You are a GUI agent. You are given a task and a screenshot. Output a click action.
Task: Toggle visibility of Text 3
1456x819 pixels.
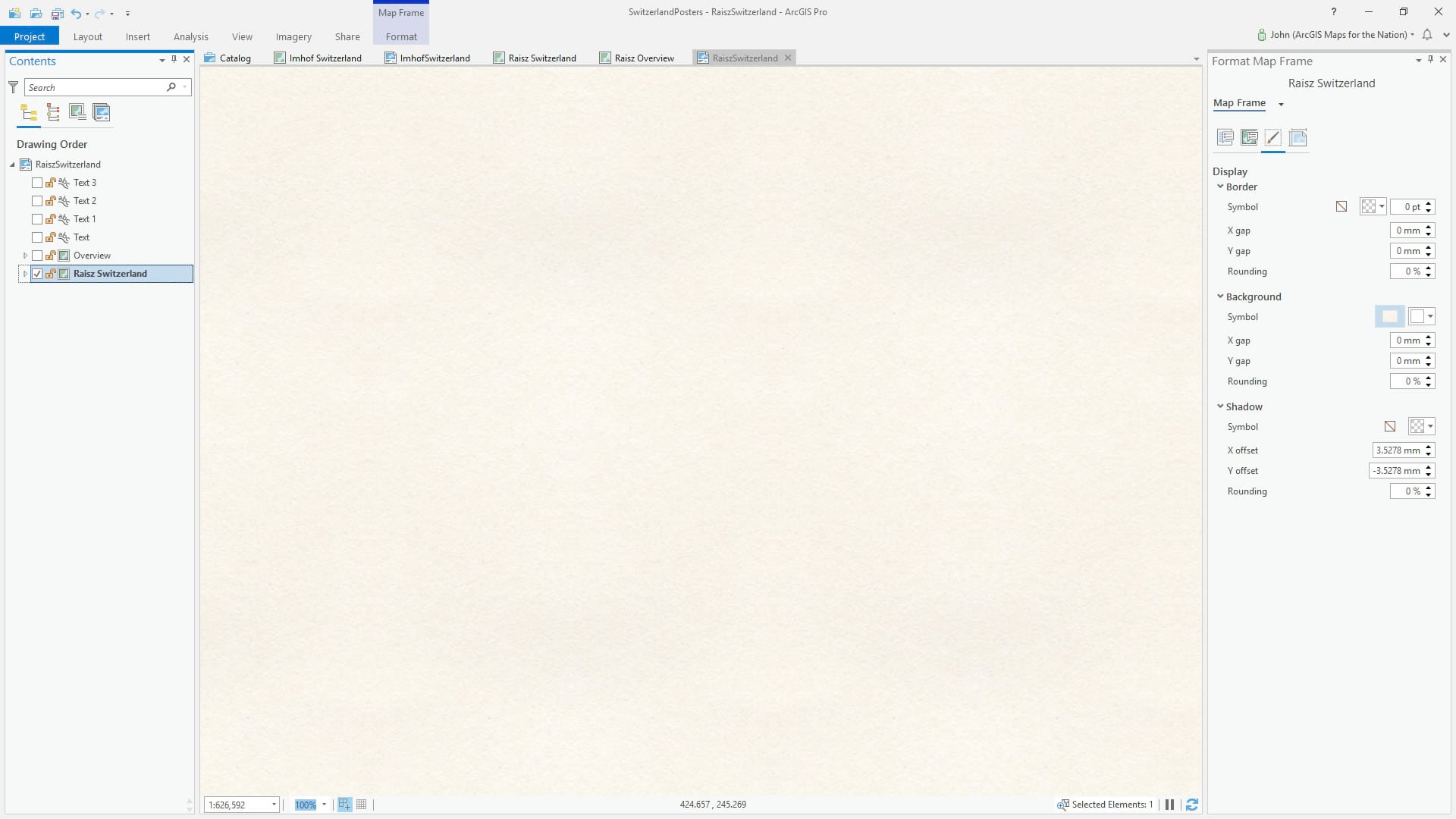point(37,183)
